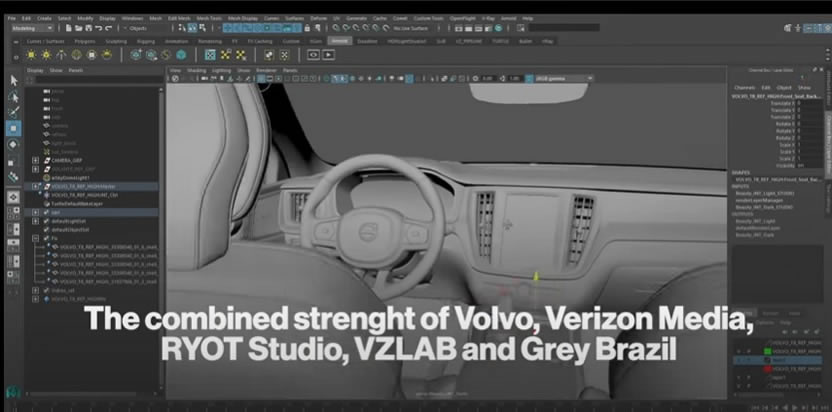The height and width of the screenshot is (412, 832).
Task: Select the Lasso tool in toolbox
Action: click(x=14, y=97)
